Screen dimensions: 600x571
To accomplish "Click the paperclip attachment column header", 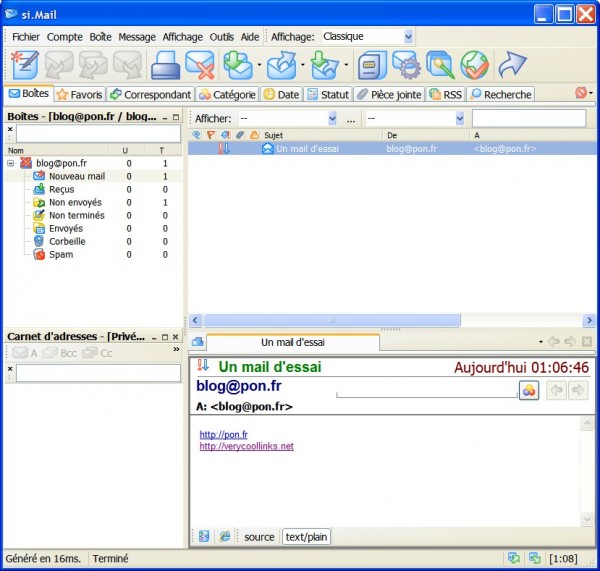I will pos(240,135).
